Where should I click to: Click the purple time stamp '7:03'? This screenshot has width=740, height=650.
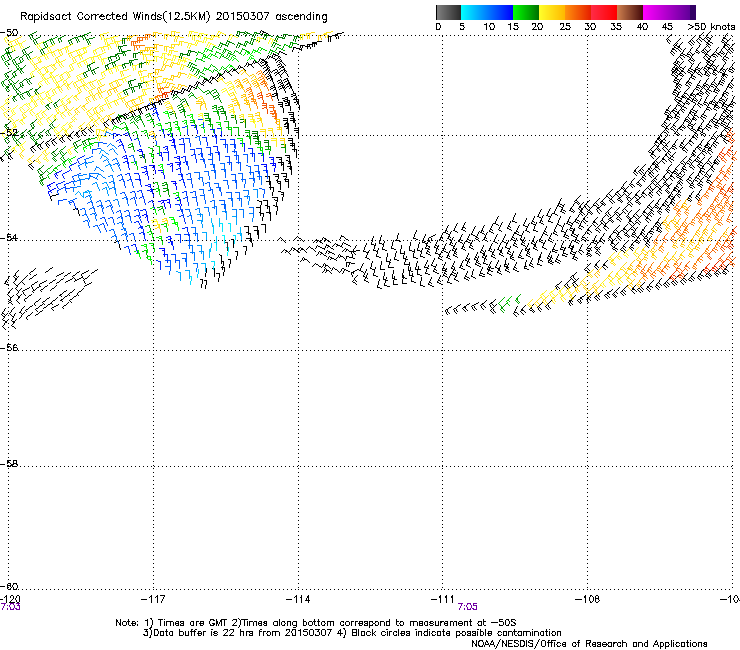[10, 607]
